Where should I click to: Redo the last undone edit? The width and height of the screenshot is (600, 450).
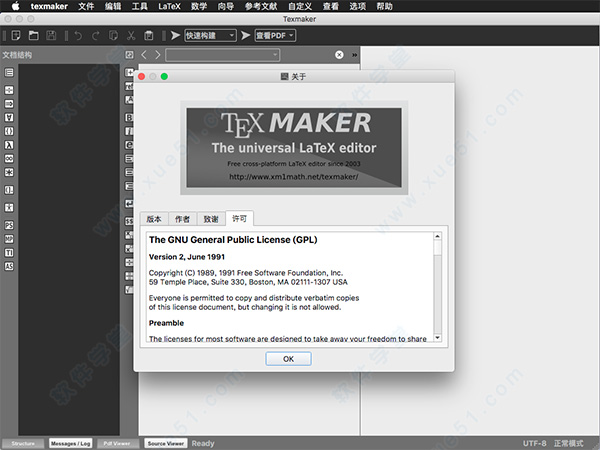pyautogui.click(x=96, y=36)
